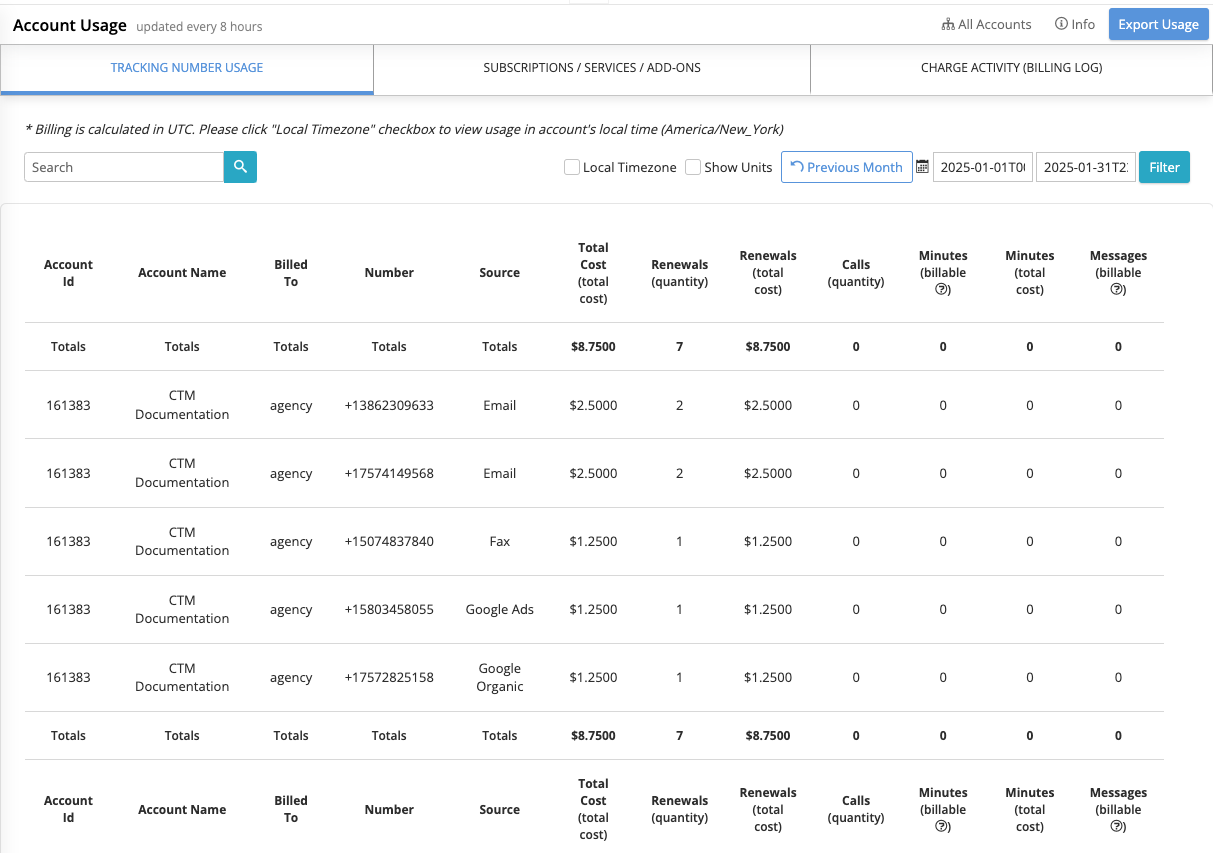This screenshot has height=853, width=1213.
Task: Click help icon in bottom Messages billable header
Action: coord(1118,827)
